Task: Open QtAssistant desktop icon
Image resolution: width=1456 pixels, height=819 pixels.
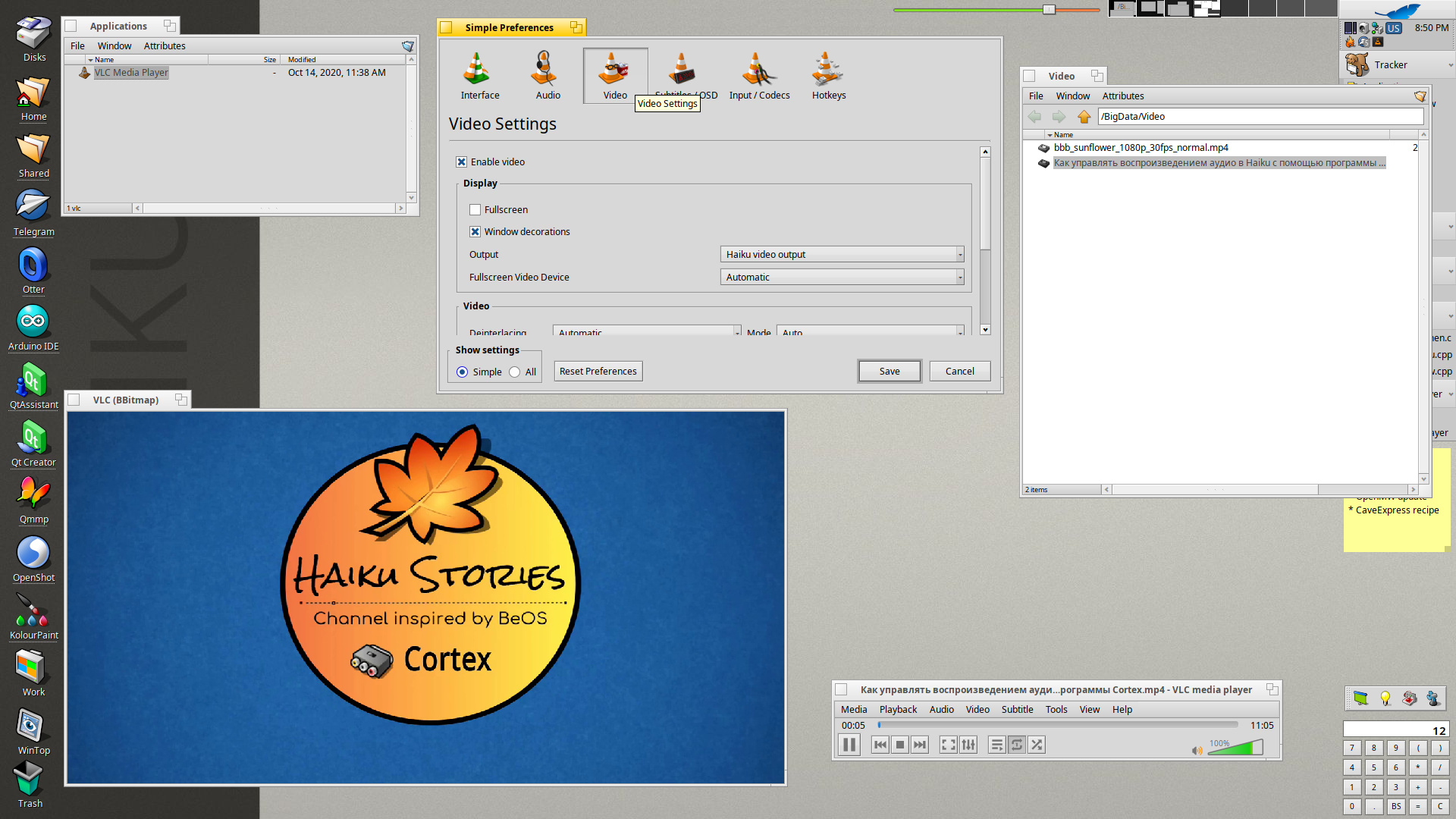Action: [33, 387]
